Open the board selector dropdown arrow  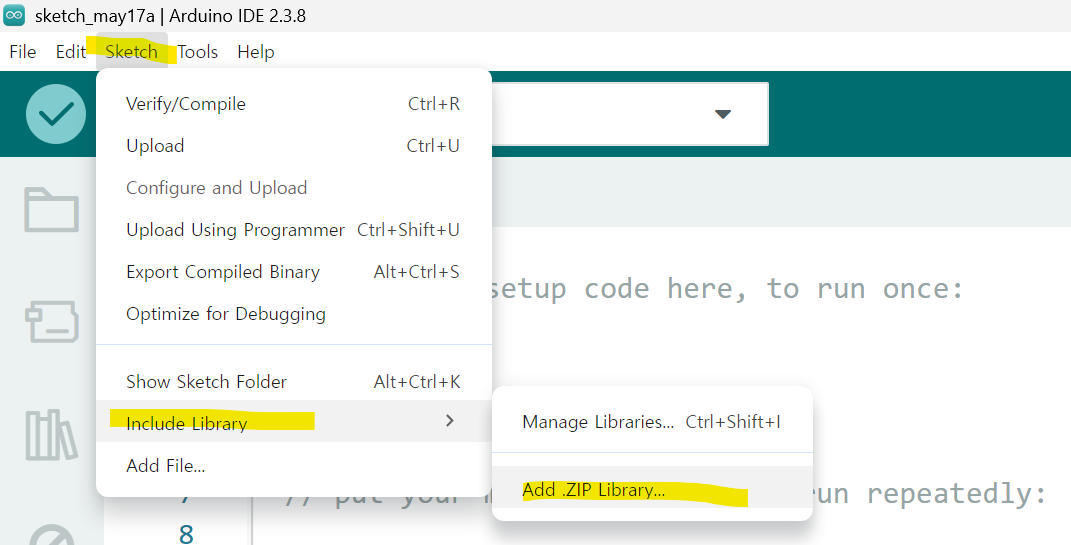click(x=723, y=114)
